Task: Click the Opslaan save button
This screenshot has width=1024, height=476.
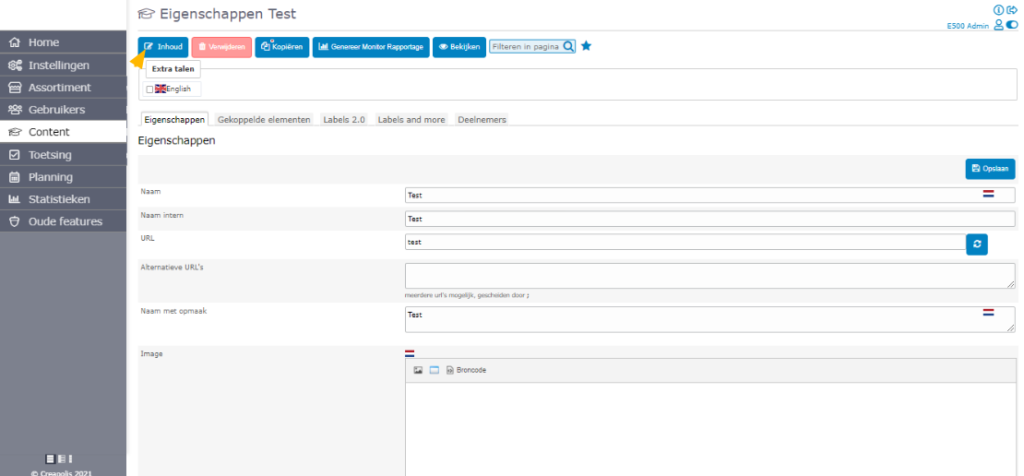Action: (x=990, y=169)
